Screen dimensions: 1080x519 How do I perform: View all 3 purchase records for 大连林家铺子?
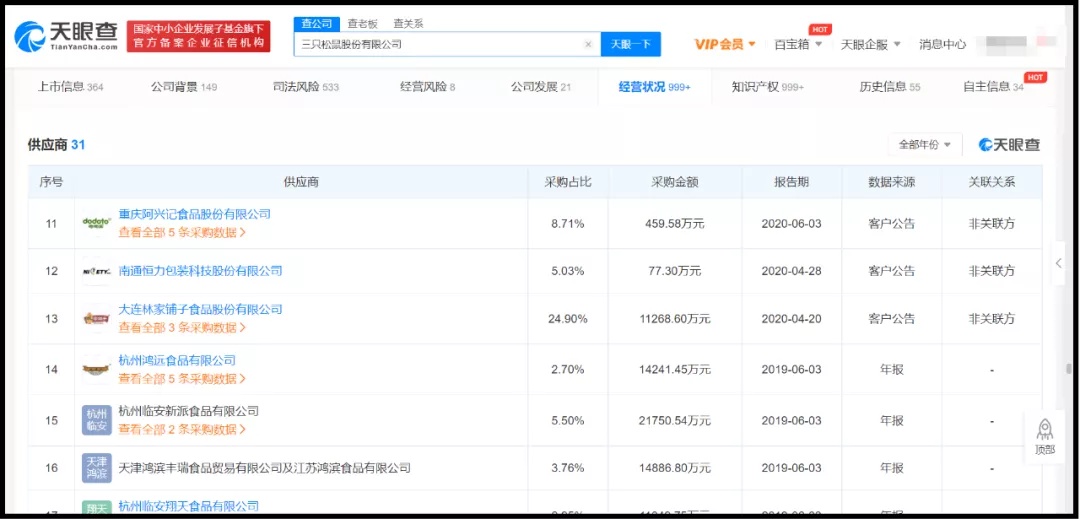click(x=182, y=328)
